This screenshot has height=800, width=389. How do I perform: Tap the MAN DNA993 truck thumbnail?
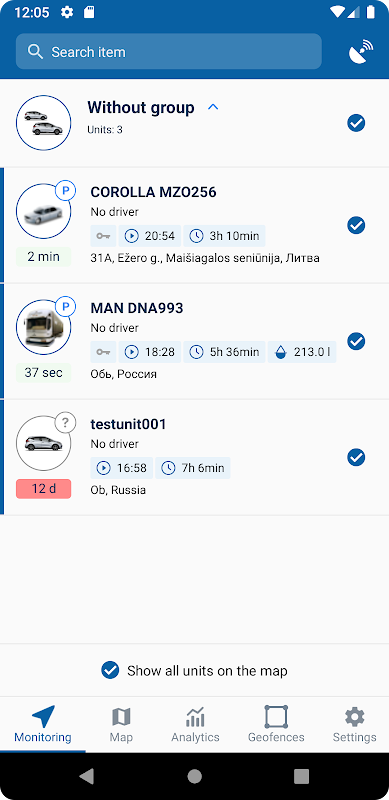(43, 327)
